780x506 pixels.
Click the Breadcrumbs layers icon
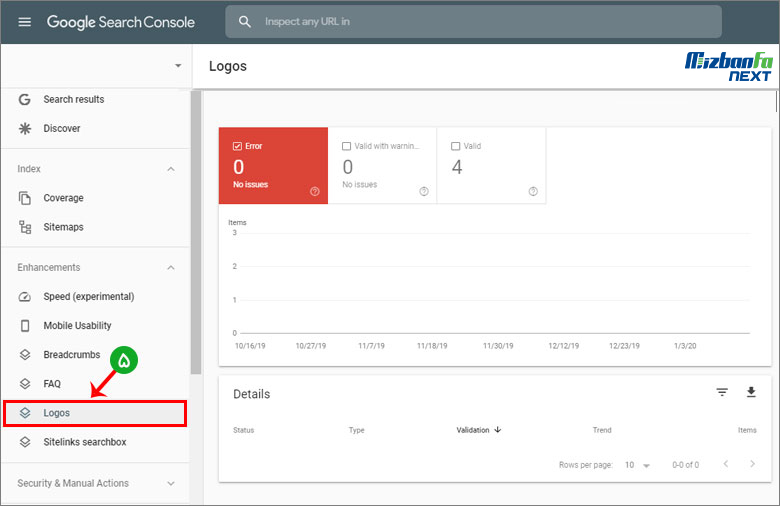click(24, 355)
